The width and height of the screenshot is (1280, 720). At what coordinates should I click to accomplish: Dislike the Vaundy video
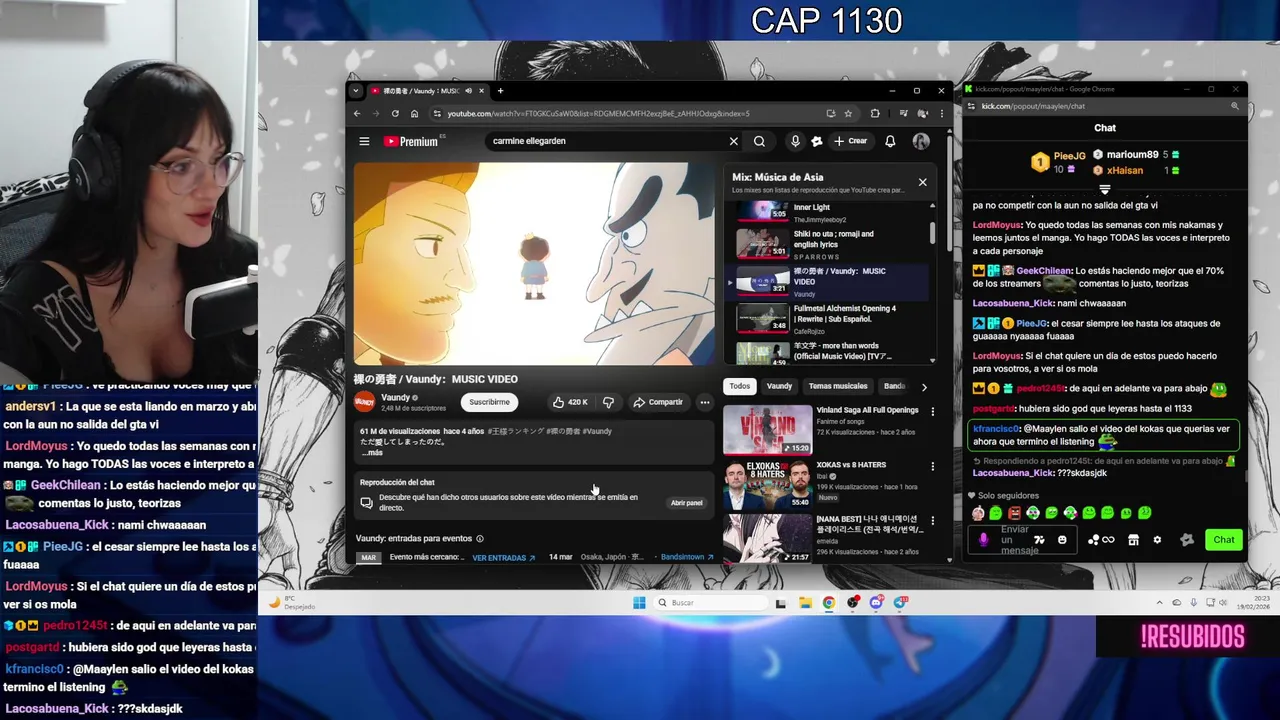tap(608, 402)
